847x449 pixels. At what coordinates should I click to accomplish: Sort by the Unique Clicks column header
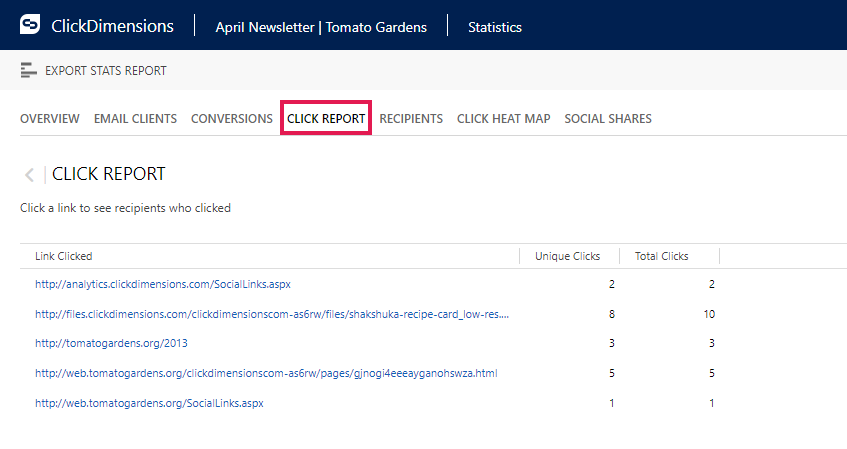pos(567,256)
